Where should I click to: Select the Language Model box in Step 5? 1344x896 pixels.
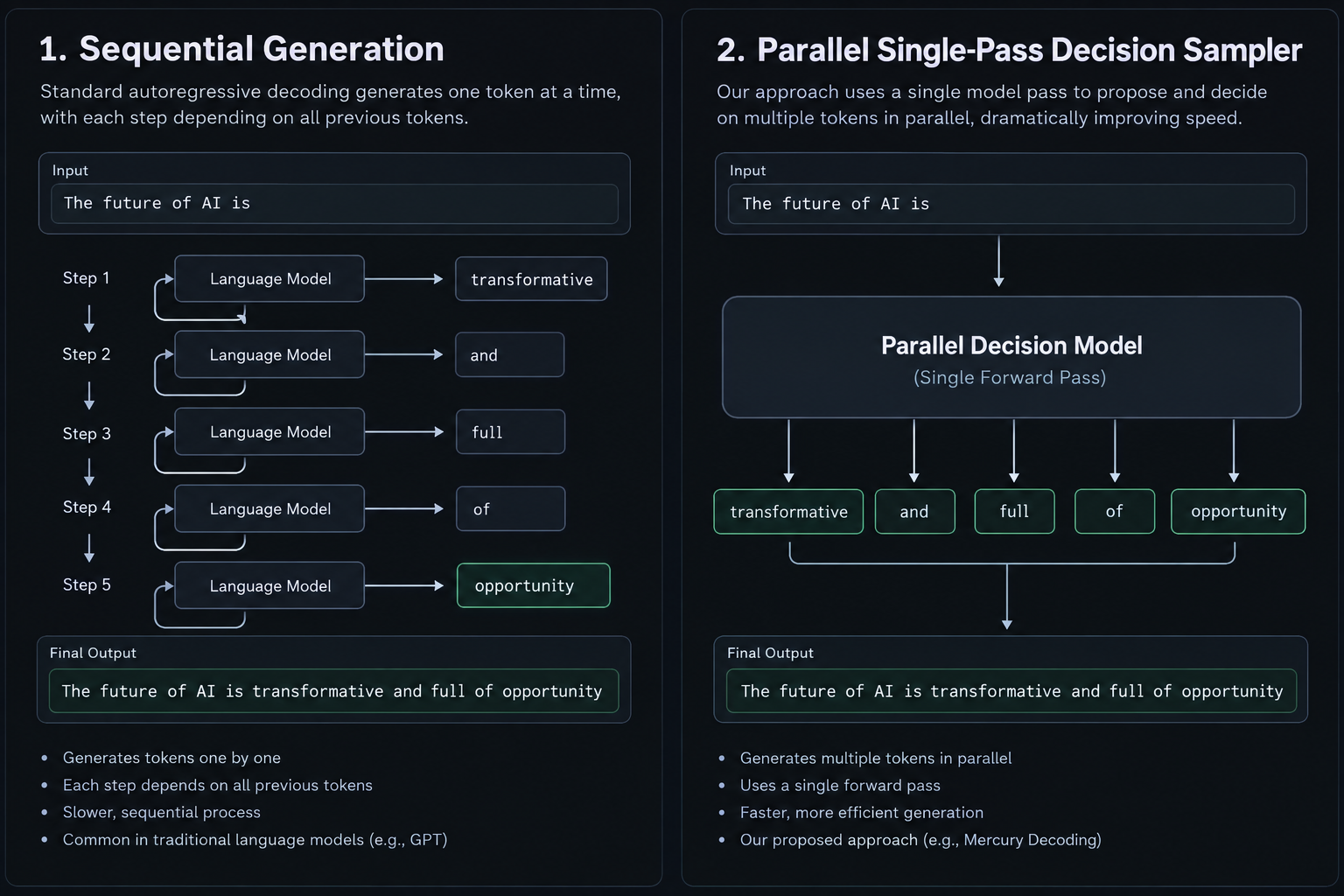269,585
